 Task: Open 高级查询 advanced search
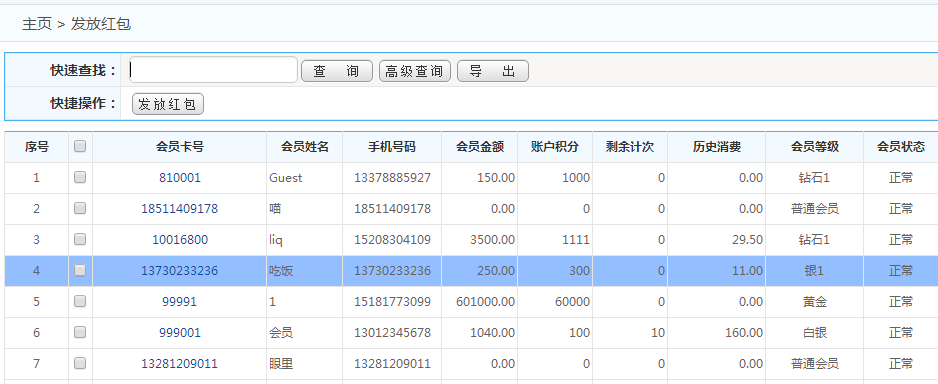pos(415,71)
